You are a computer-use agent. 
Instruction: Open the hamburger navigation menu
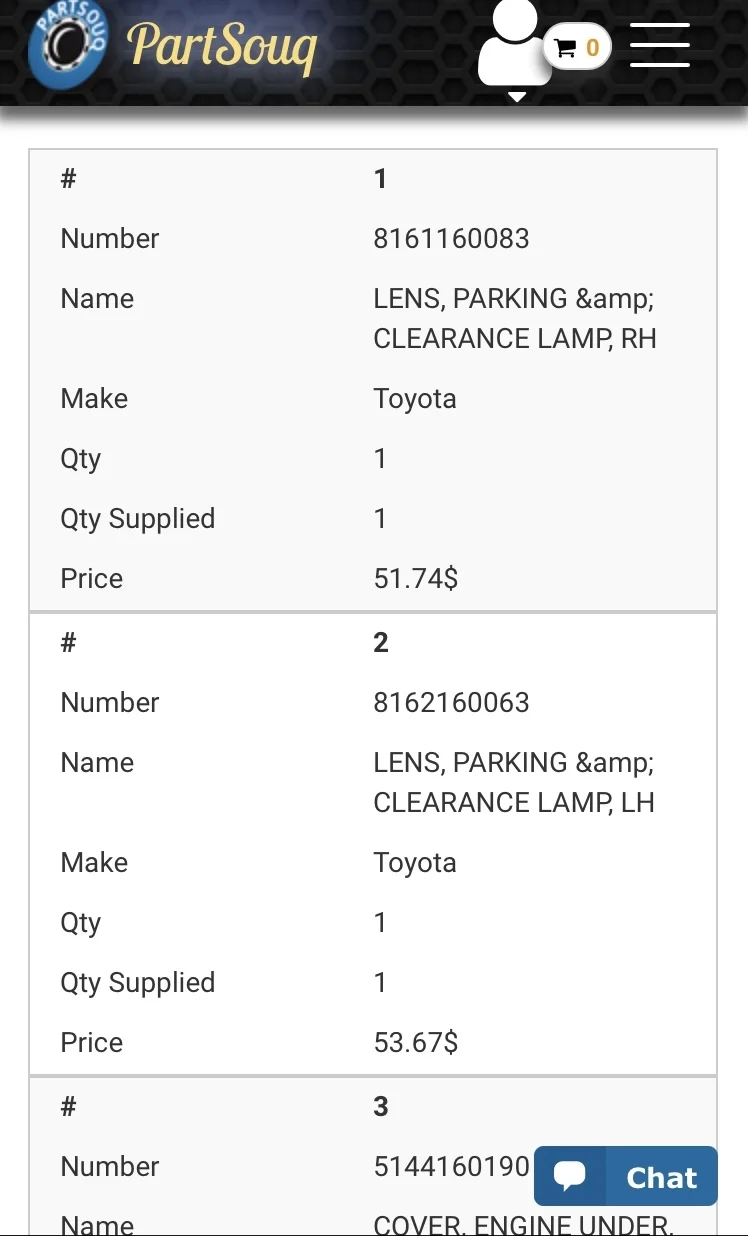click(x=660, y=45)
